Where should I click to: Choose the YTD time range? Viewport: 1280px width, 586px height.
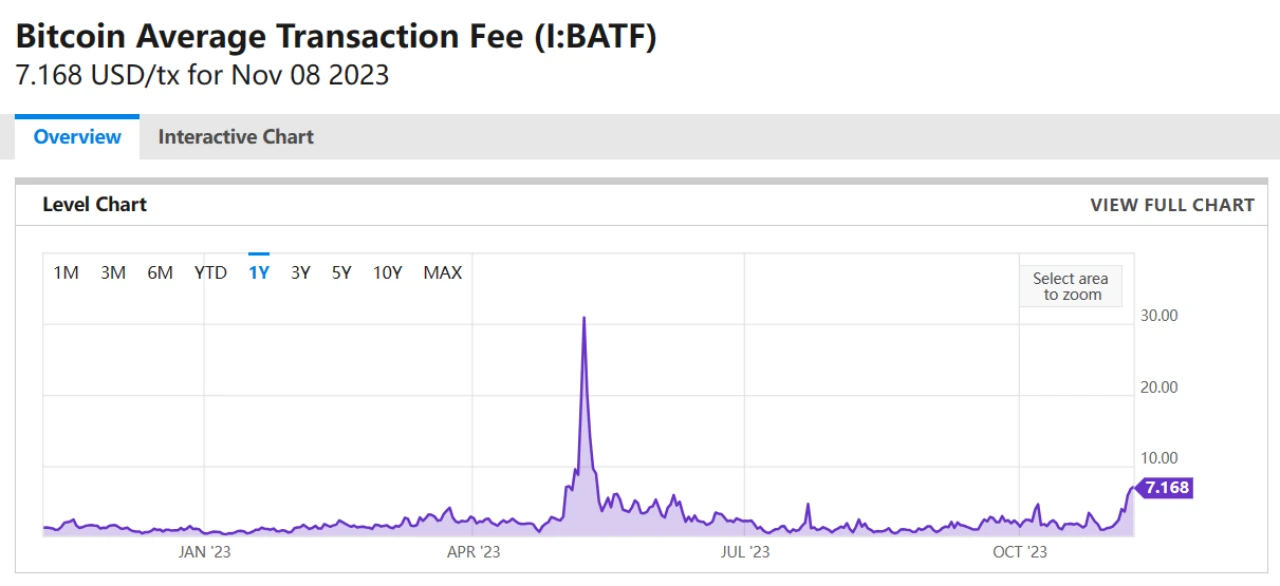210,272
